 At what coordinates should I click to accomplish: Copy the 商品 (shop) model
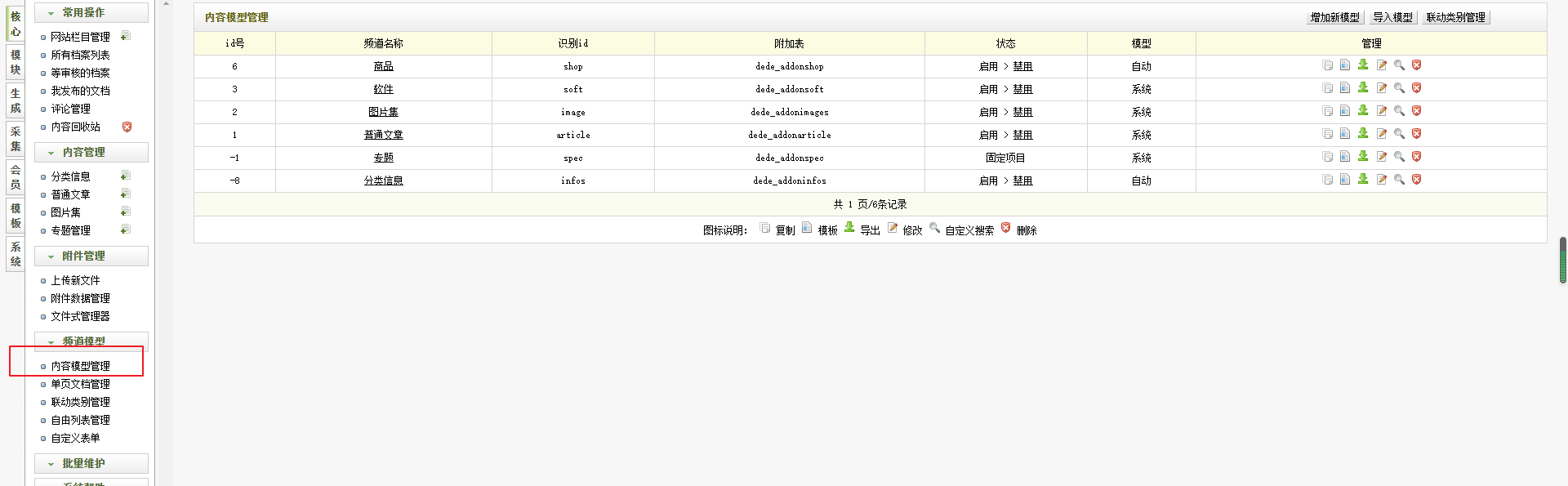click(x=1328, y=65)
